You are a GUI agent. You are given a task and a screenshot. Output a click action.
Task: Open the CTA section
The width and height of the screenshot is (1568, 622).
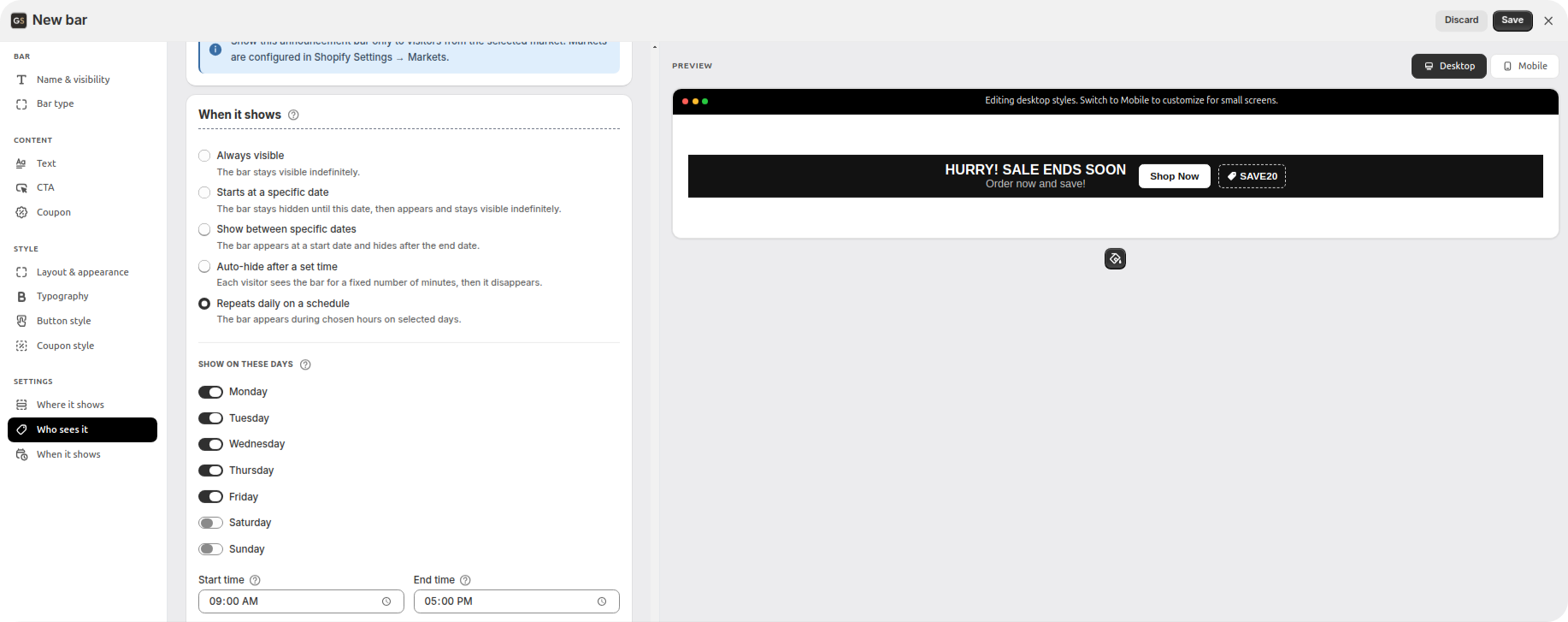[x=82, y=187]
